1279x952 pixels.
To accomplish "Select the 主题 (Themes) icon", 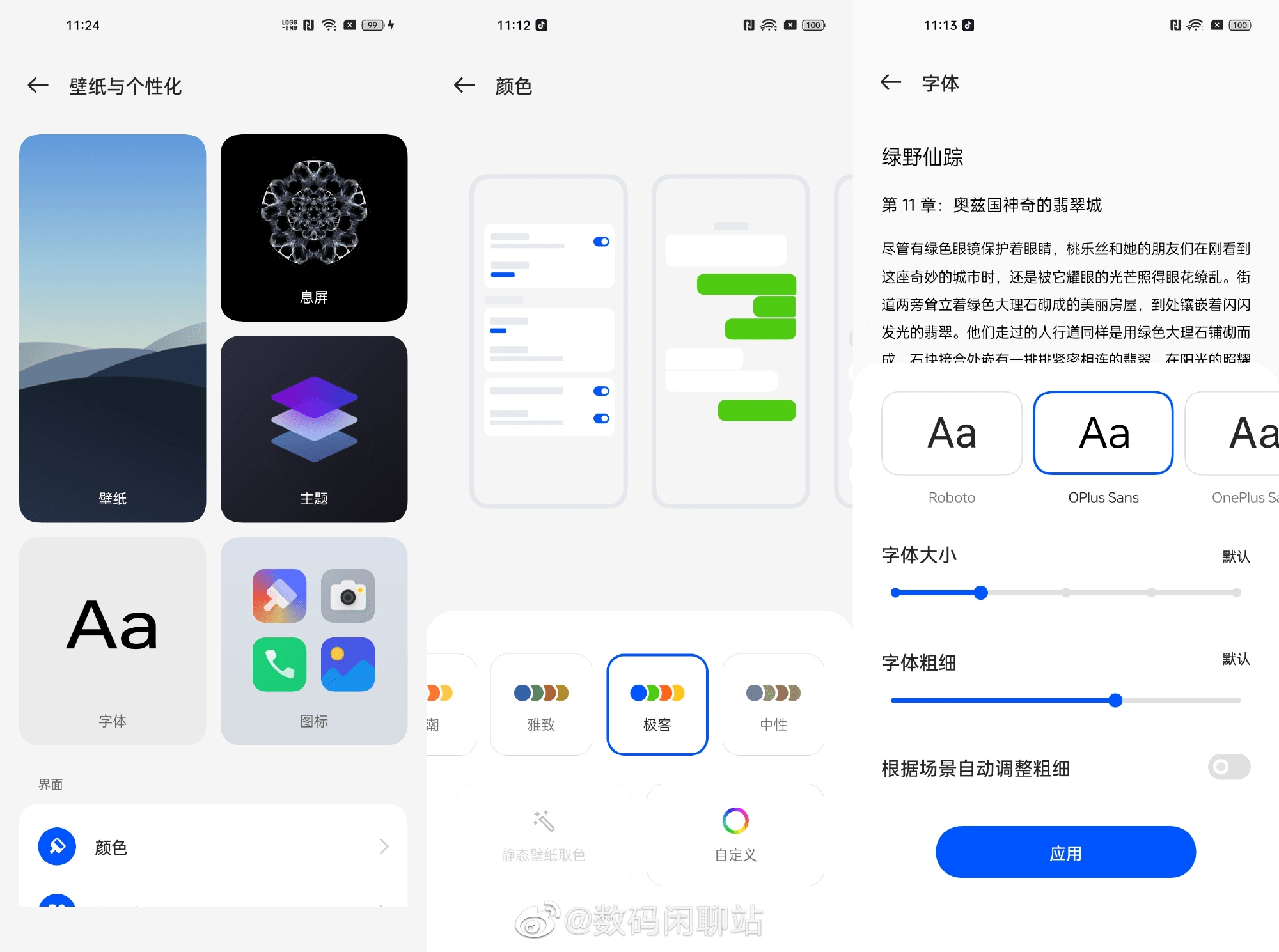I will coord(313,432).
